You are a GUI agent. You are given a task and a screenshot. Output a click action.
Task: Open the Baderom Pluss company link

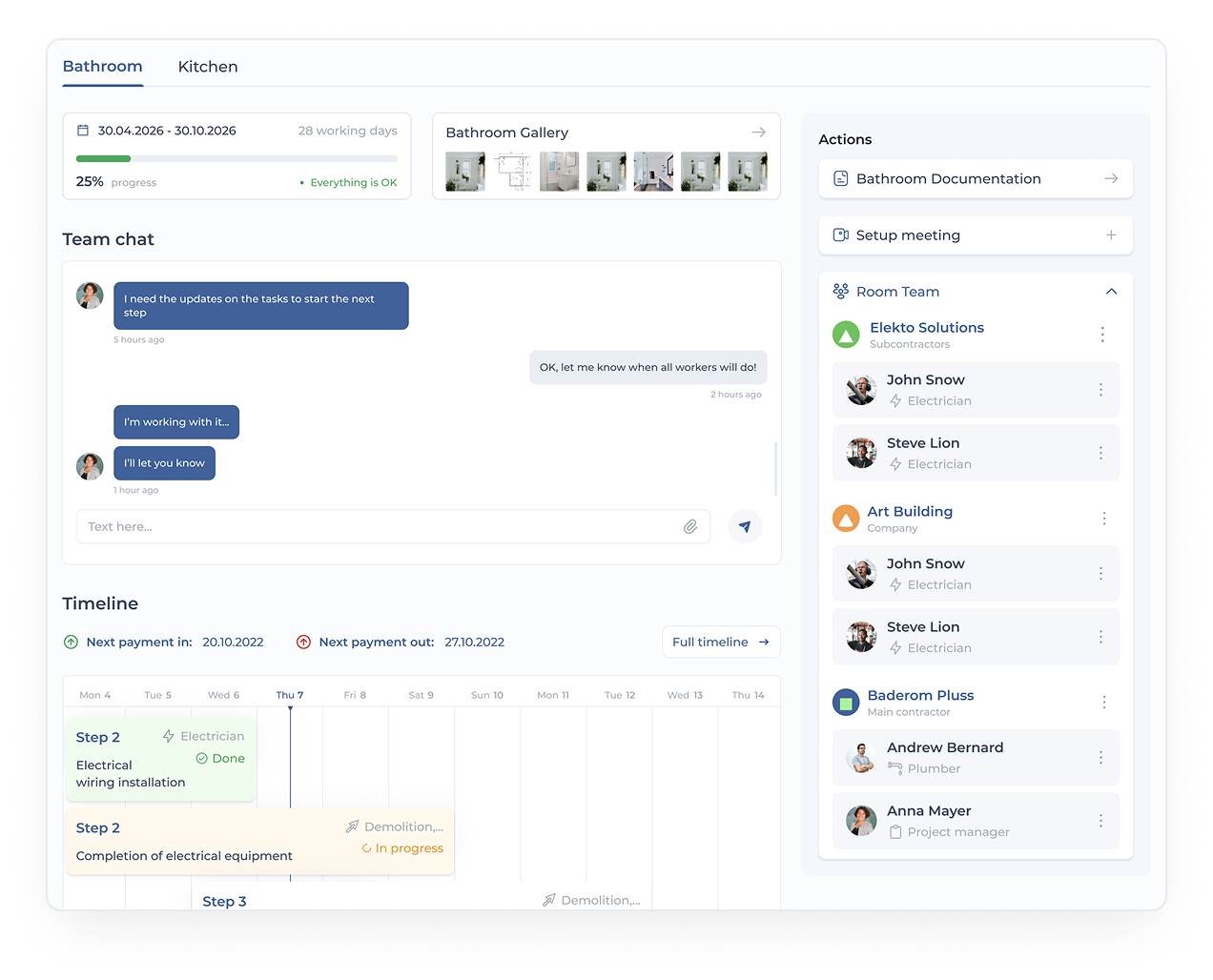point(920,695)
